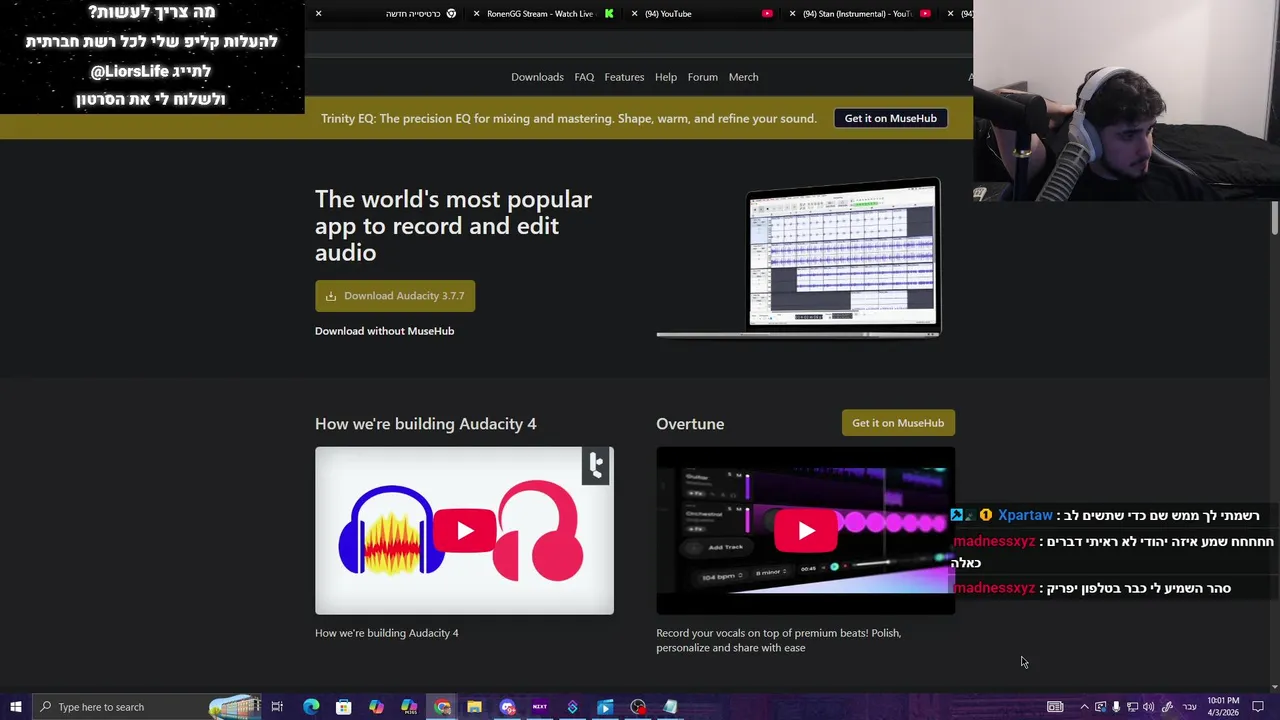Open the Google Chrome taskbar icon
The height and width of the screenshot is (720, 1280).
point(442,707)
